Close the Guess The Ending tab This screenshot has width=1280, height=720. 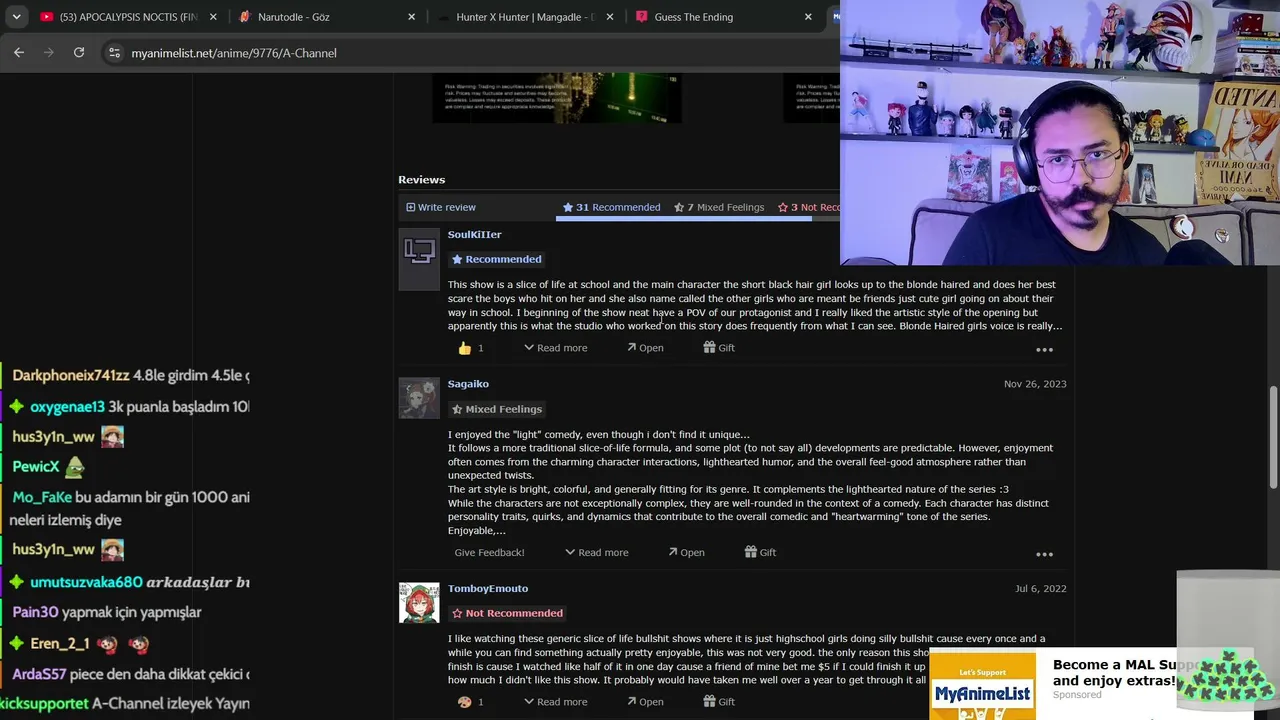coord(808,17)
